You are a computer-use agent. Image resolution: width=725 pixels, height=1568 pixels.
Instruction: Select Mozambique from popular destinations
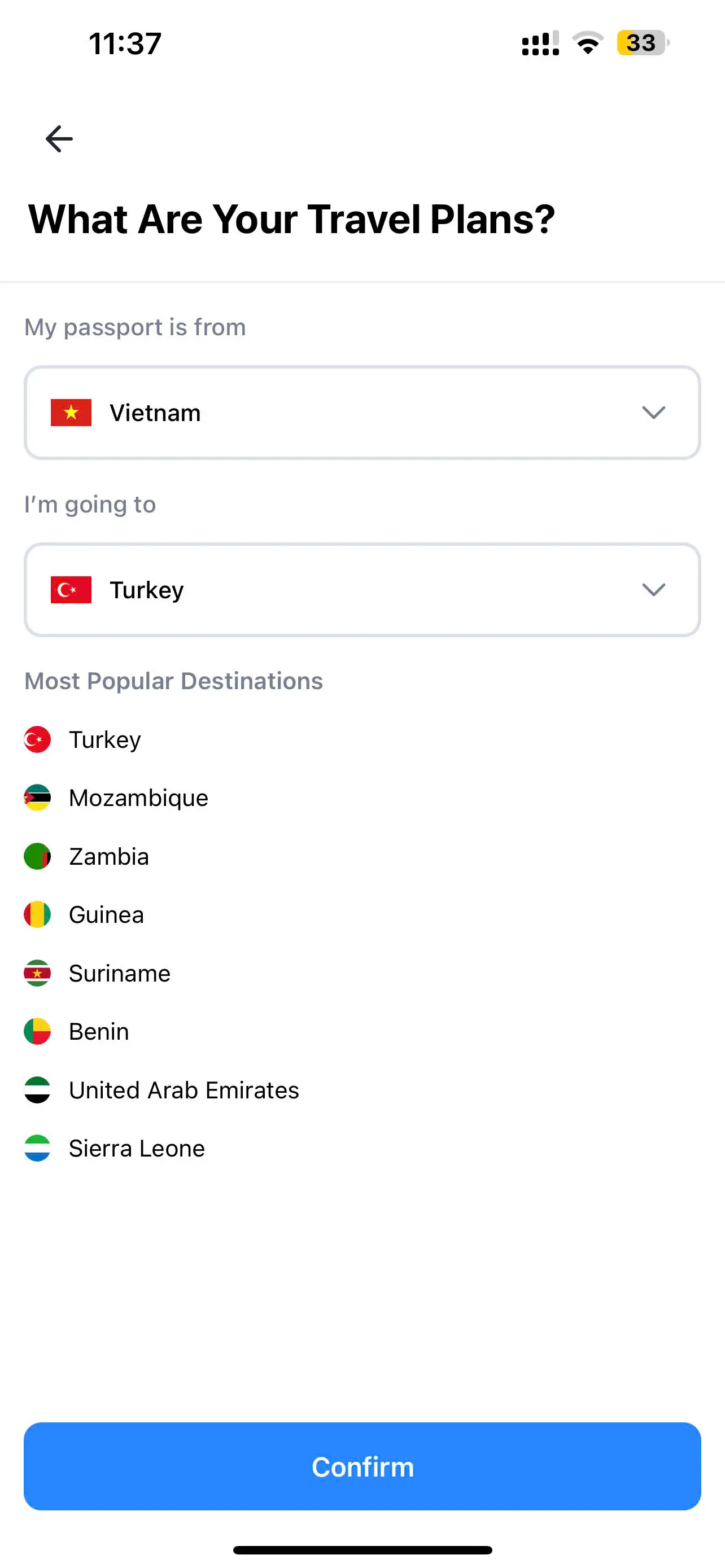[x=139, y=798]
